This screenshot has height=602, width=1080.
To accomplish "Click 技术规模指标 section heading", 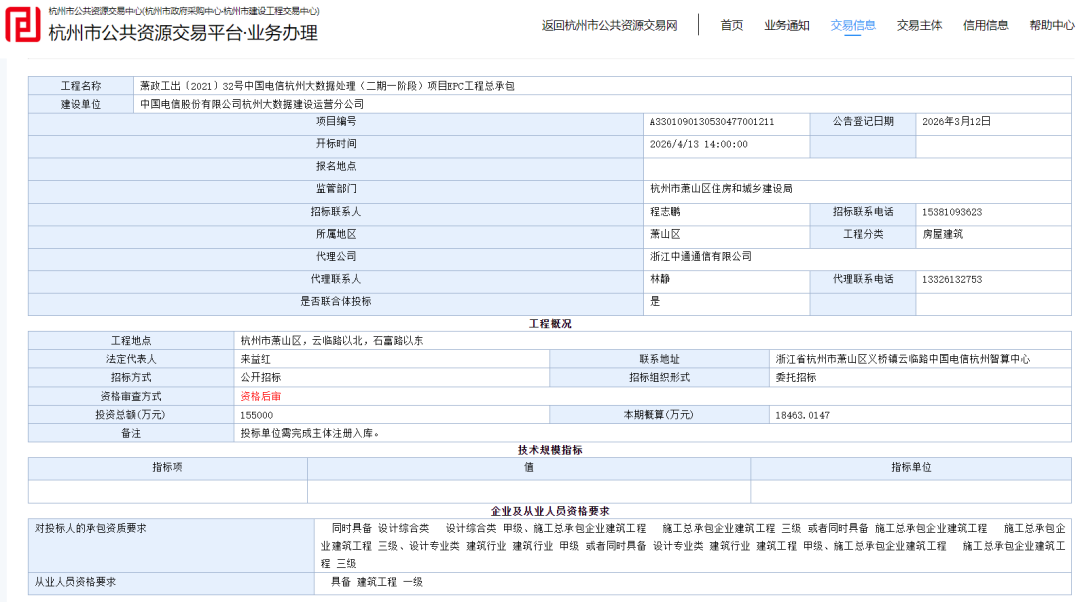I will (550, 450).
